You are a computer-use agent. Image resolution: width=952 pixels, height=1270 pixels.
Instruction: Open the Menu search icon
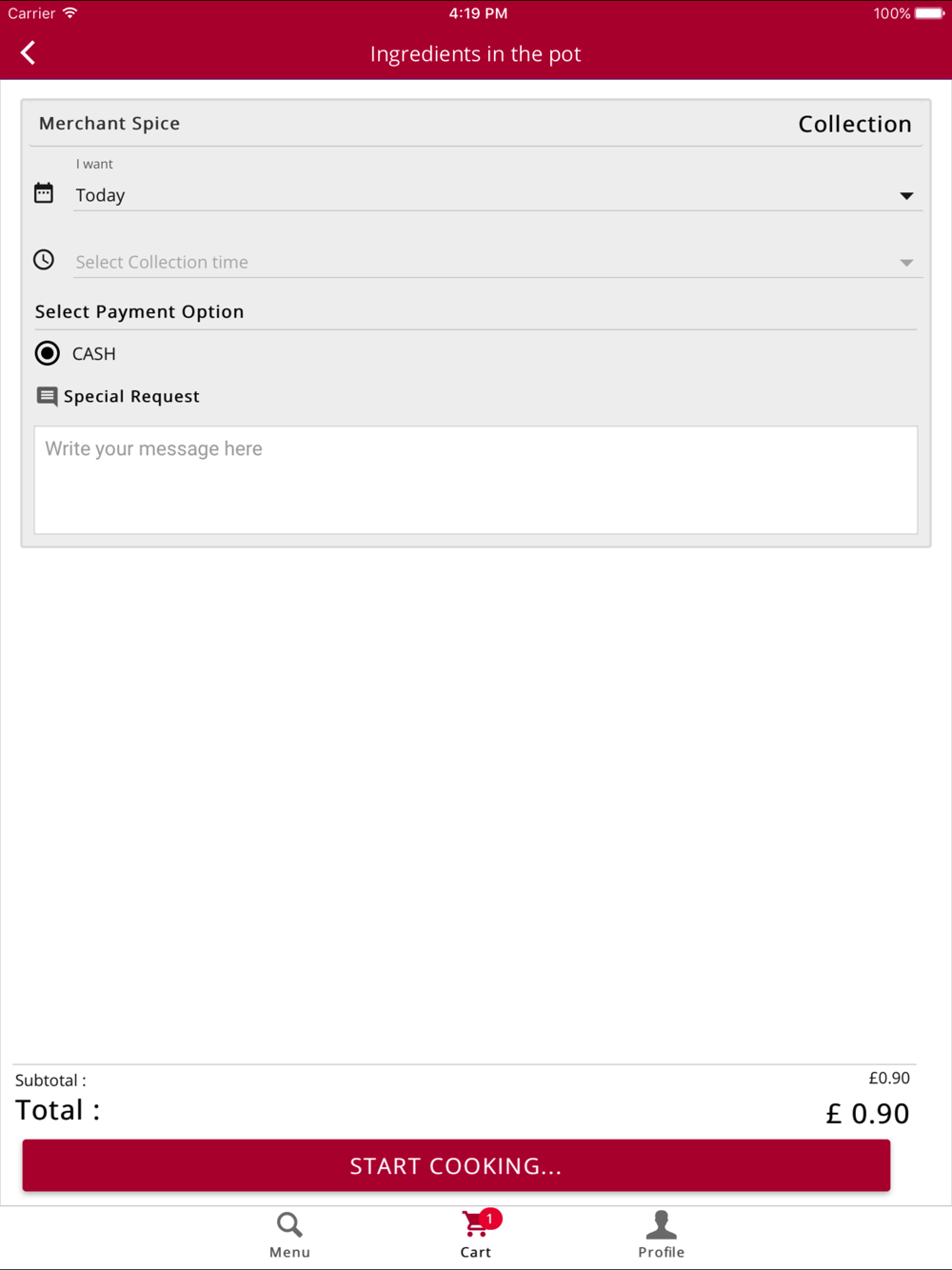point(289,1224)
